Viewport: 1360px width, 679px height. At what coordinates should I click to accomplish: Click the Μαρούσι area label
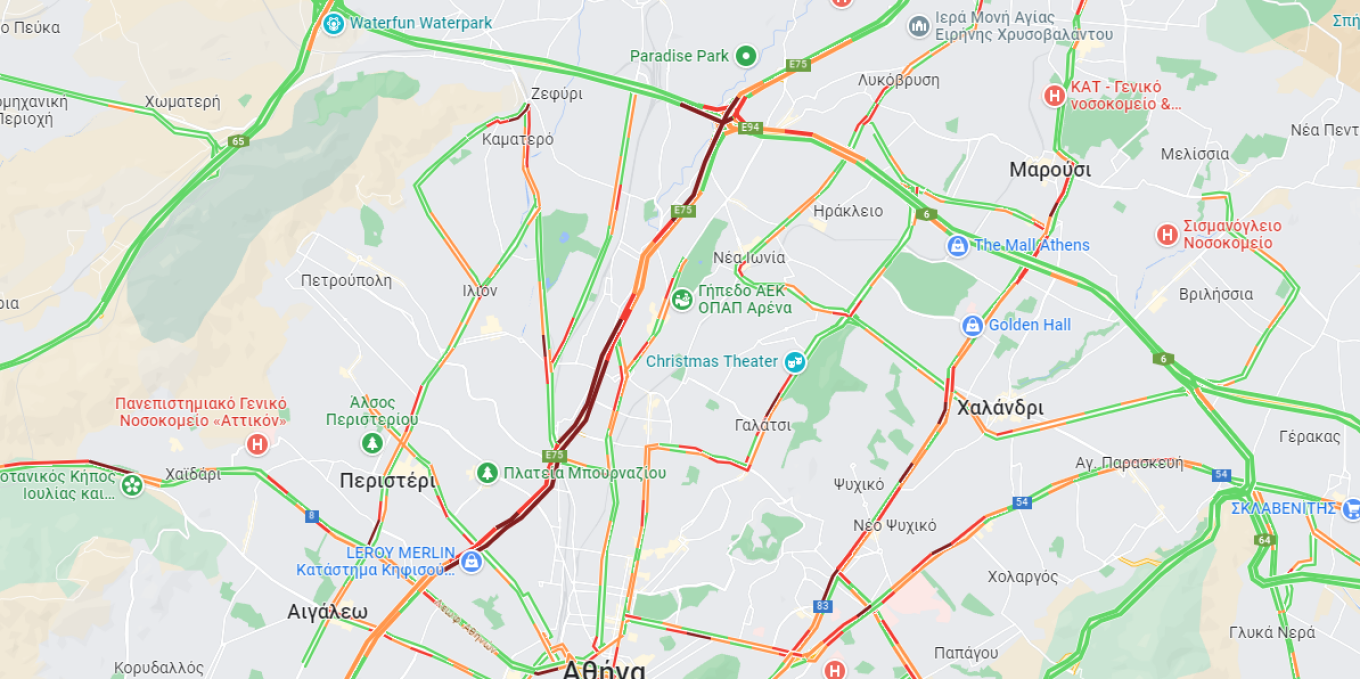pos(1050,169)
